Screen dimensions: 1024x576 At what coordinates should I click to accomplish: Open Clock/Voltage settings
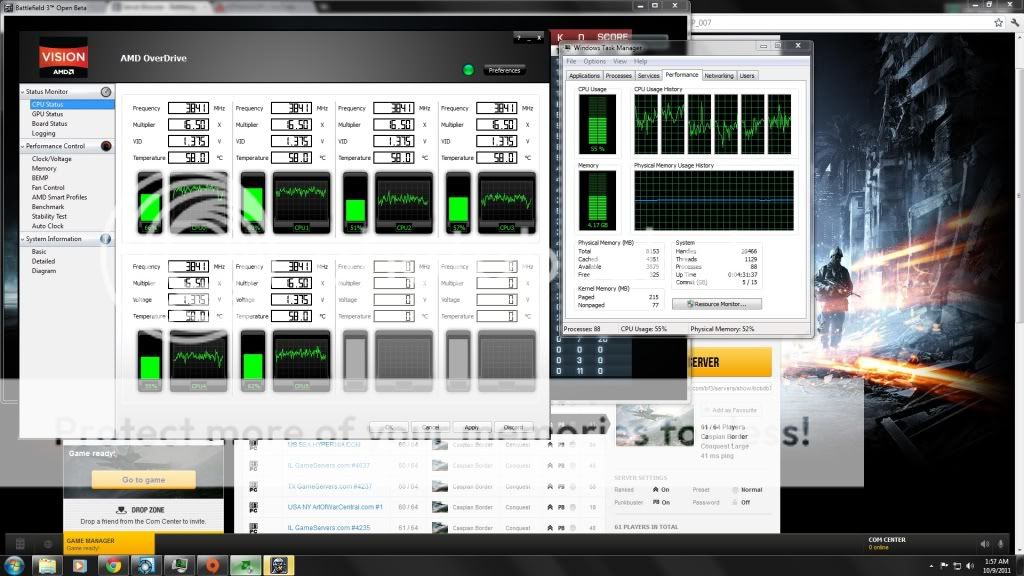click(52, 159)
